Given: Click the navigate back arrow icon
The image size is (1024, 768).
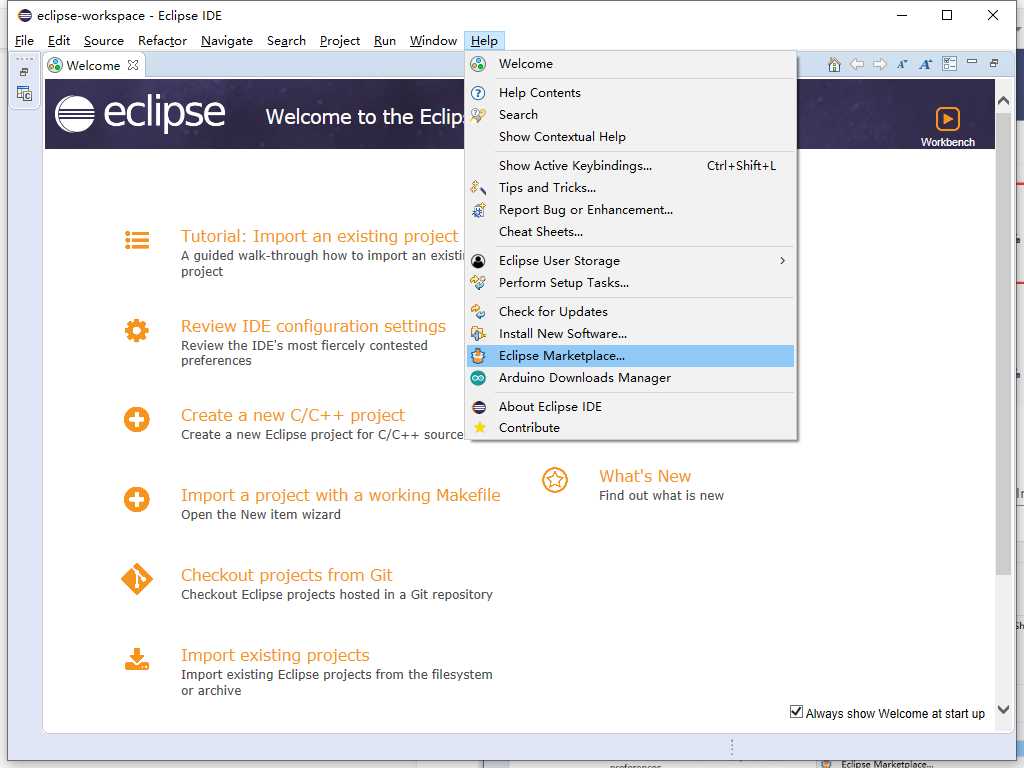Looking at the screenshot, I should click(857, 64).
